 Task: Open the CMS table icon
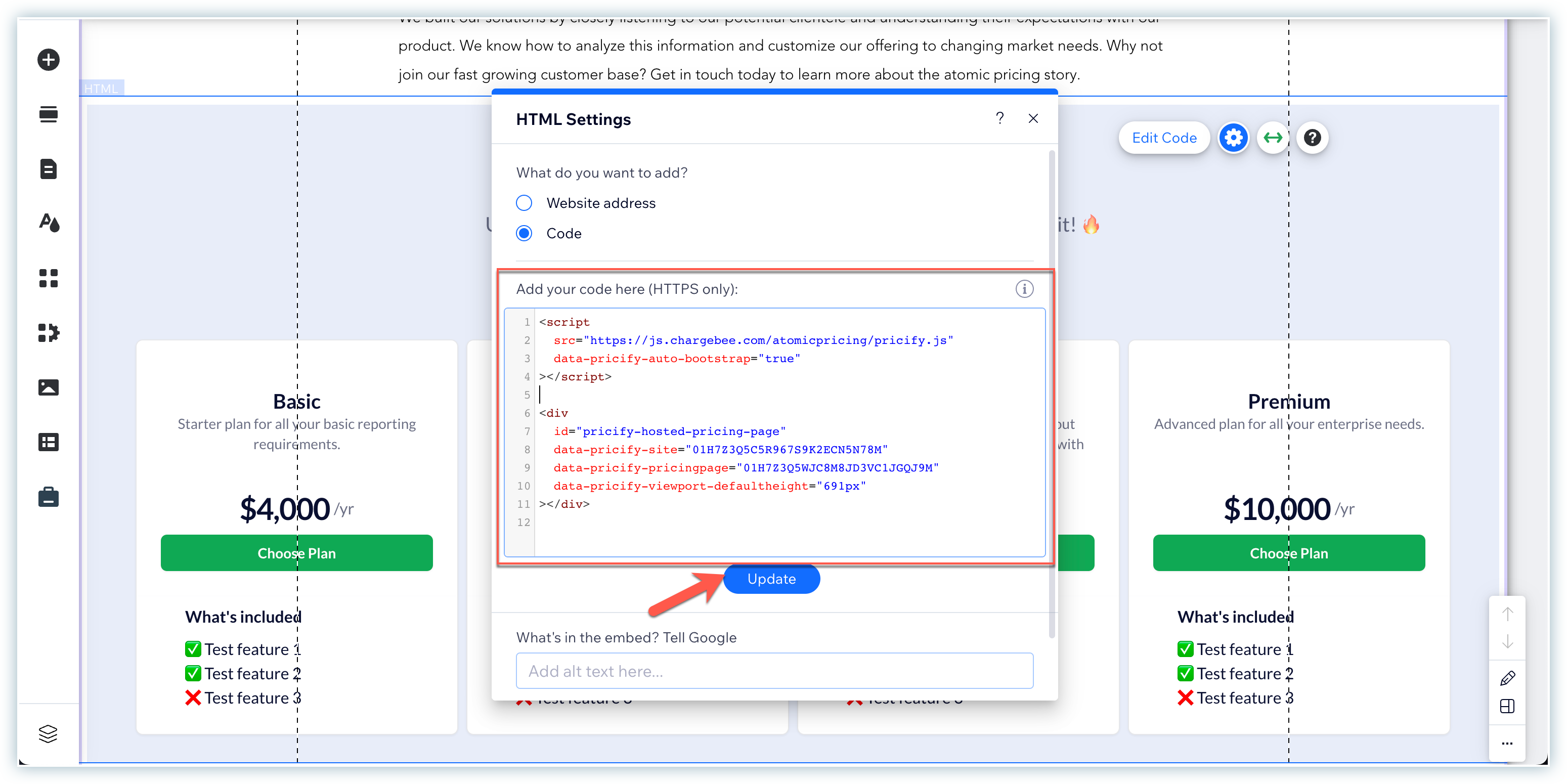[x=49, y=442]
